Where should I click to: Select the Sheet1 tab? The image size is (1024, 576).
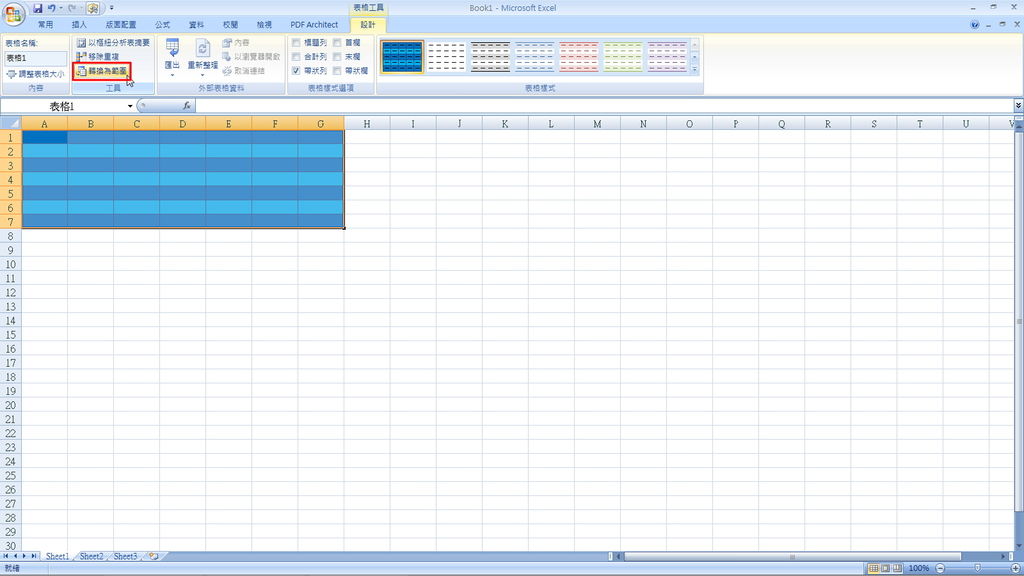[57, 556]
